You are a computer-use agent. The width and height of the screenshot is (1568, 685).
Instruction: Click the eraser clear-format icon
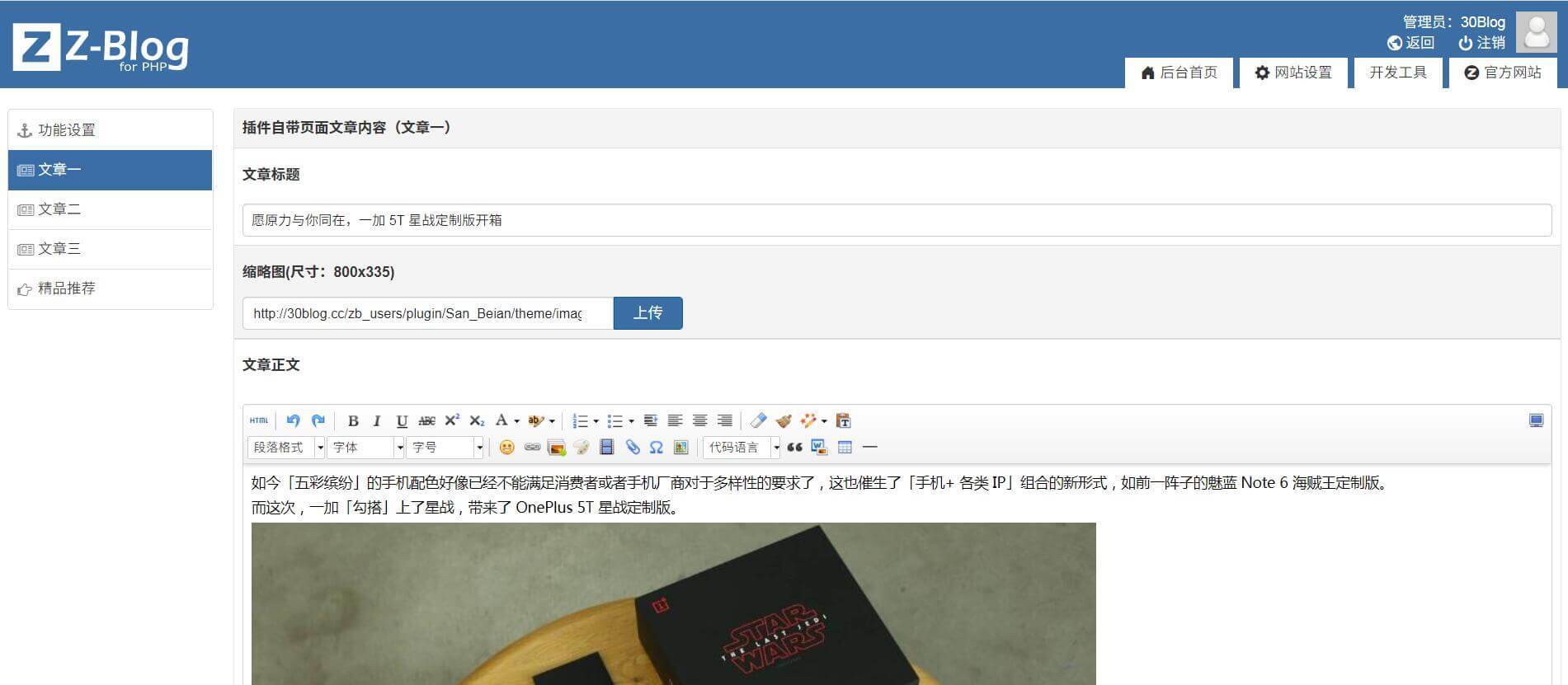(759, 420)
